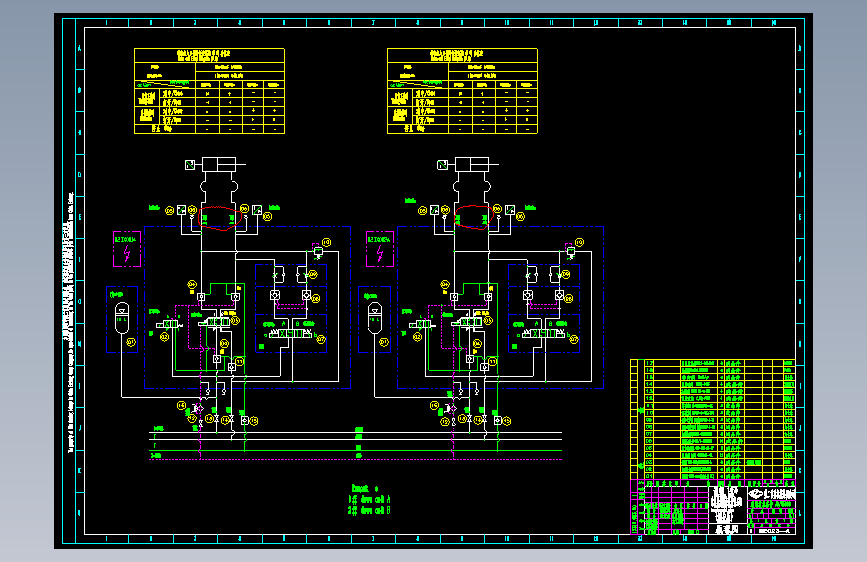Click the filter symbol below the right circuit
867x562 pixels.
coord(451,409)
